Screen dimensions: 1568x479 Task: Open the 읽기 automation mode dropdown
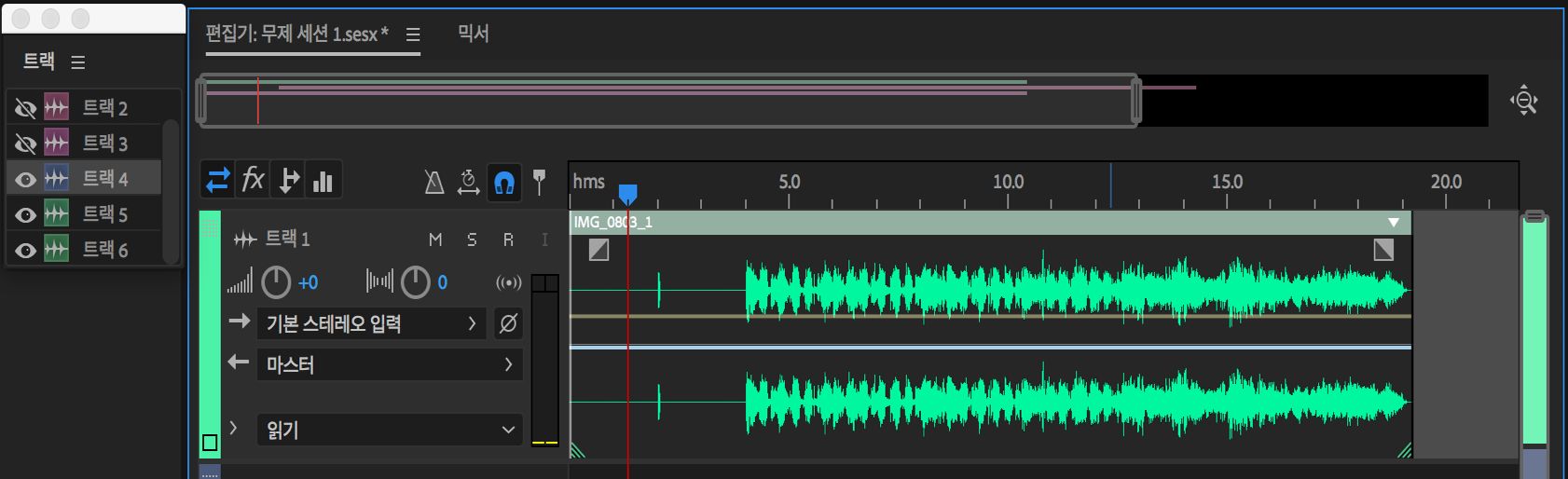[390, 430]
